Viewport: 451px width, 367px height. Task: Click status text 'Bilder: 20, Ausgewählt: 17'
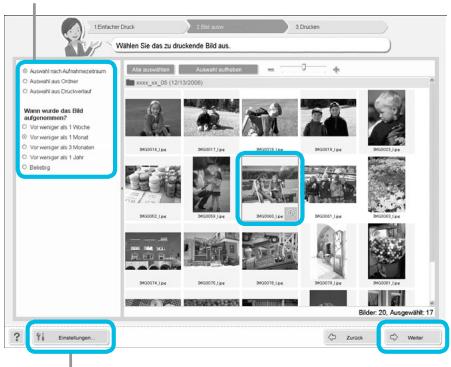pyautogui.click(x=396, y=312)
